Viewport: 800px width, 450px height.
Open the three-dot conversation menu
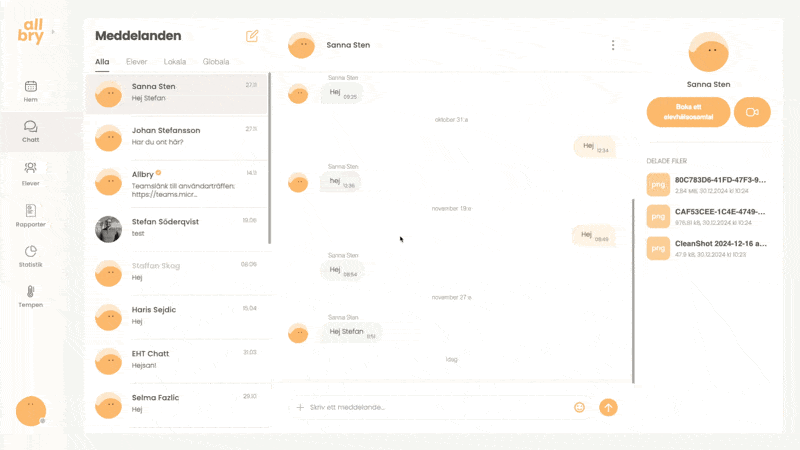coord(613,45)
